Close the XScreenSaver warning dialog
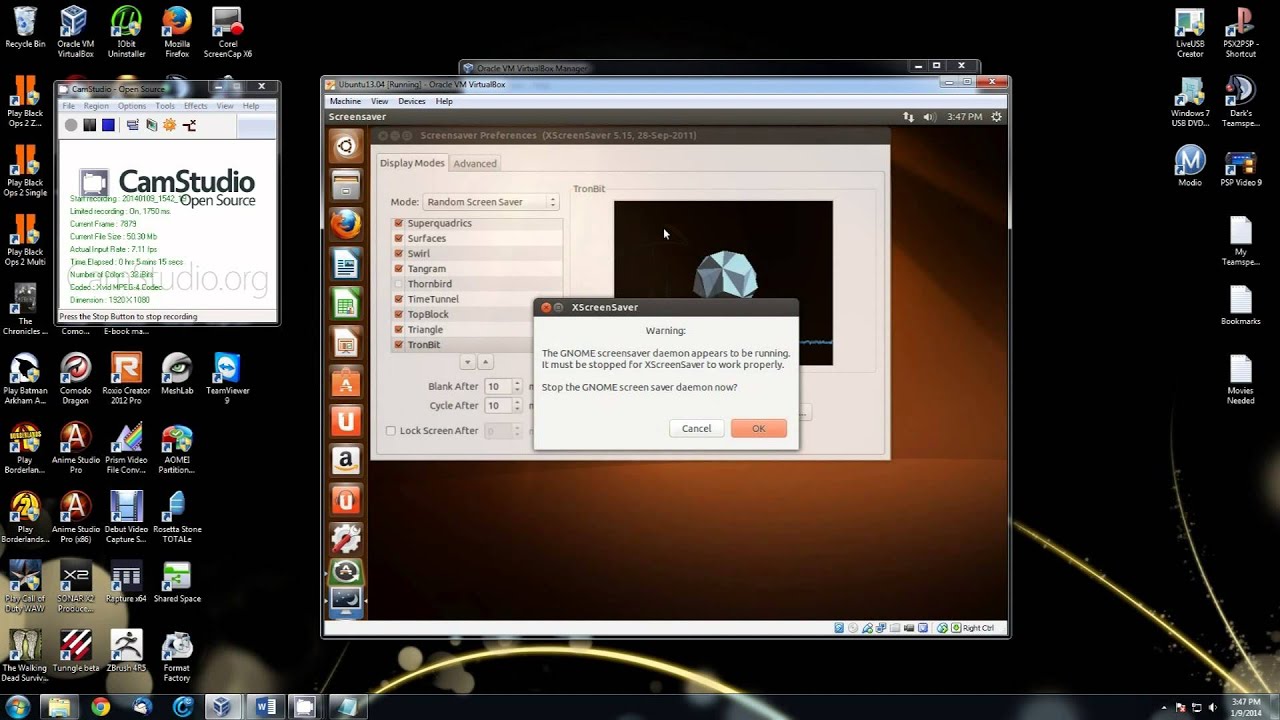The image size is (1280, 720). (x=545, y=307)
